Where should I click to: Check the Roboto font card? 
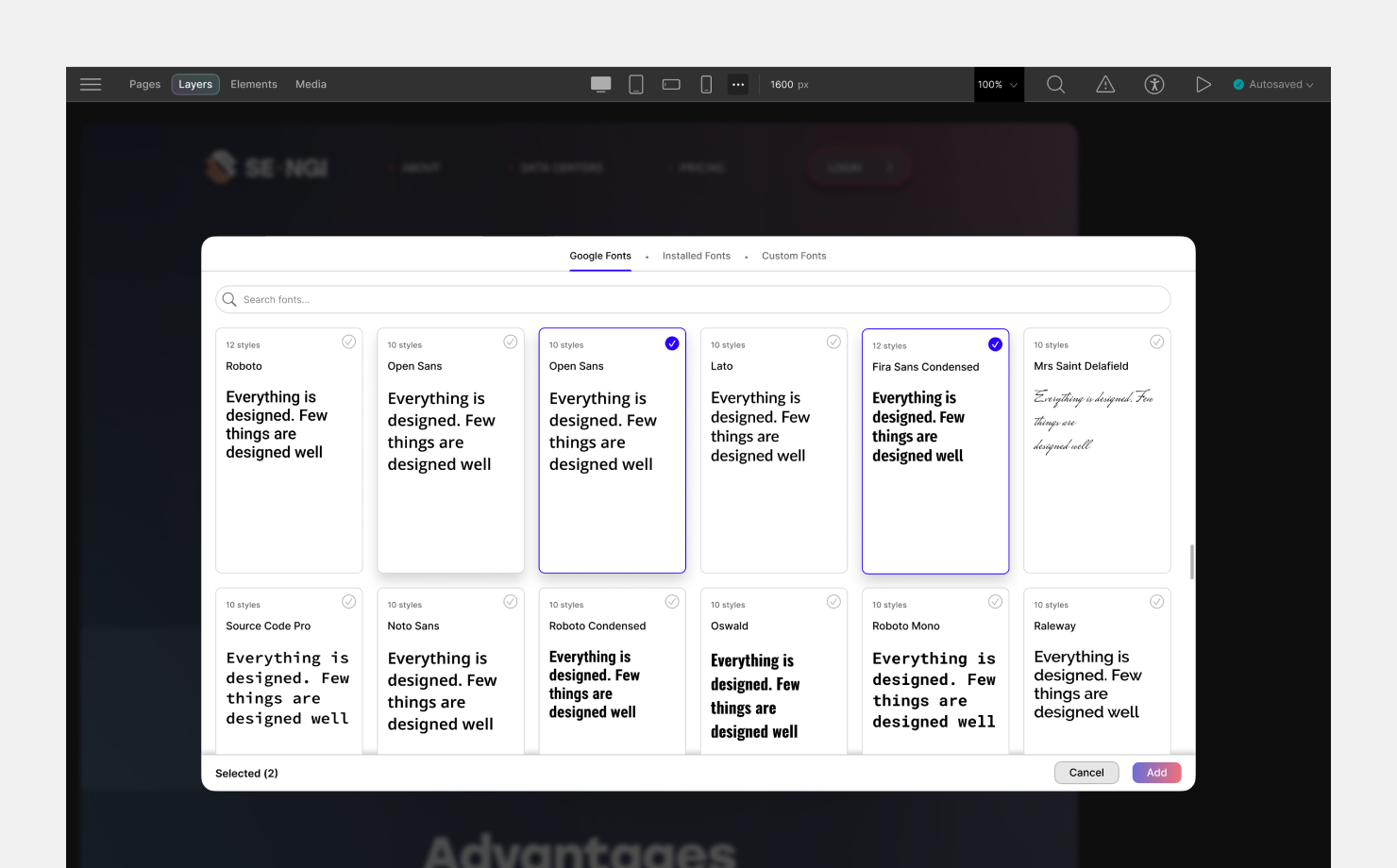pos(349,342)
